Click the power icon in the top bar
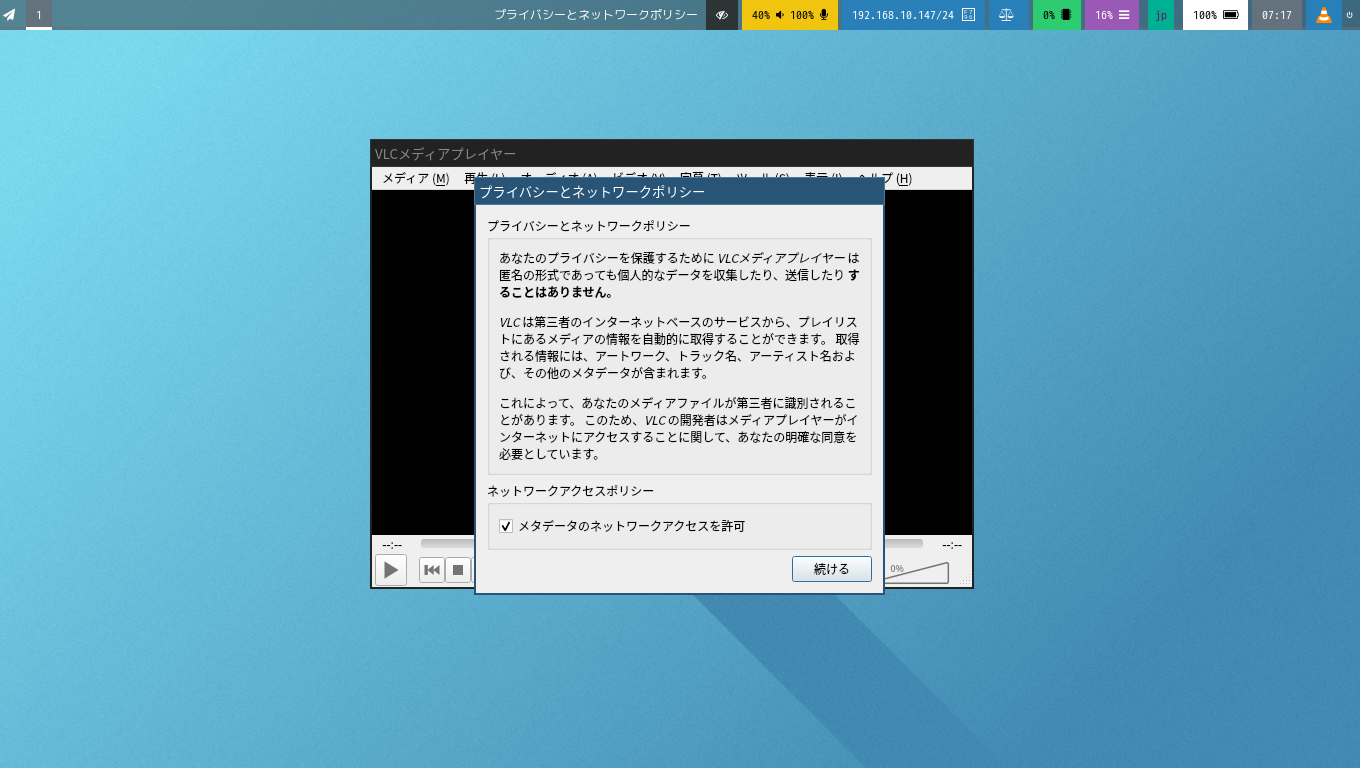This screenshot has height=768, width=1360. 1349,15
